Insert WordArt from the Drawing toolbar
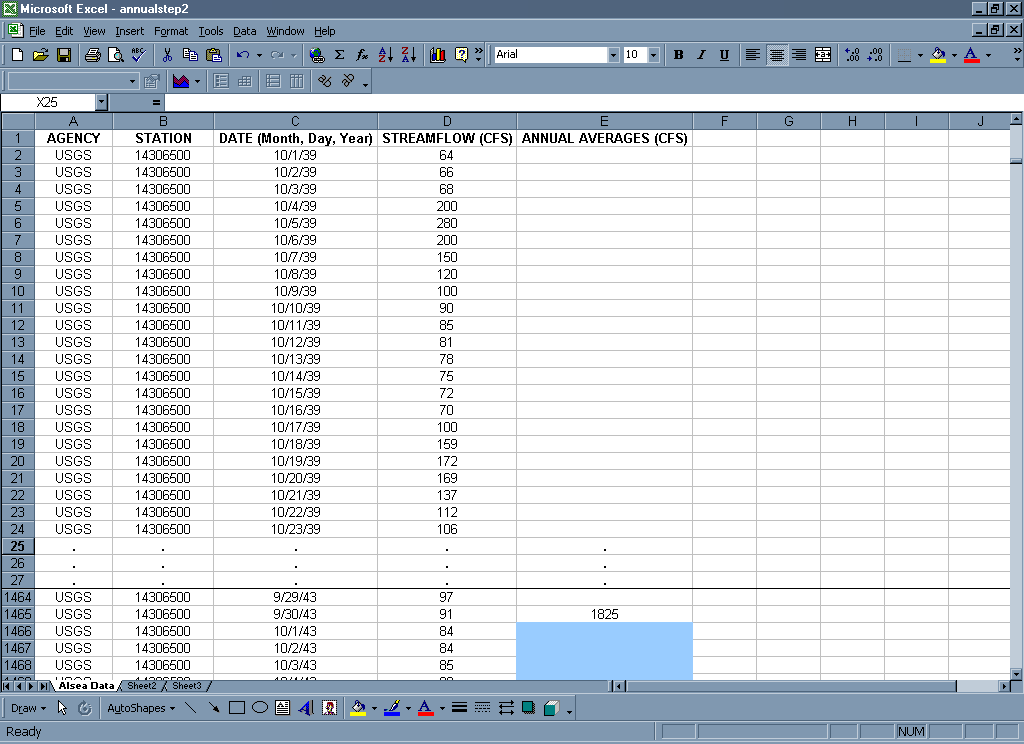 click(x=306, y=708)
